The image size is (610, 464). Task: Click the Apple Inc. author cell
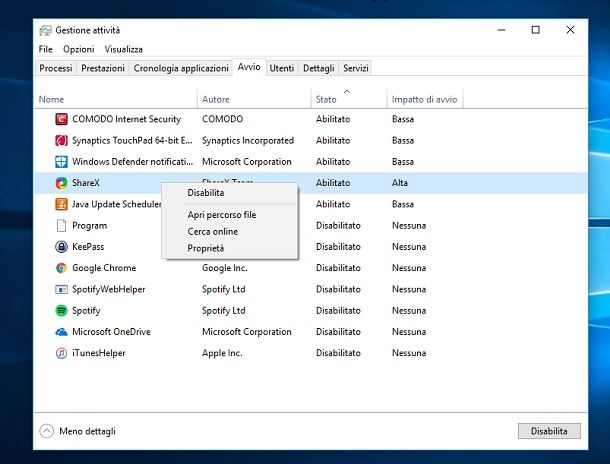pyautogui.click(x=222, y=353)
